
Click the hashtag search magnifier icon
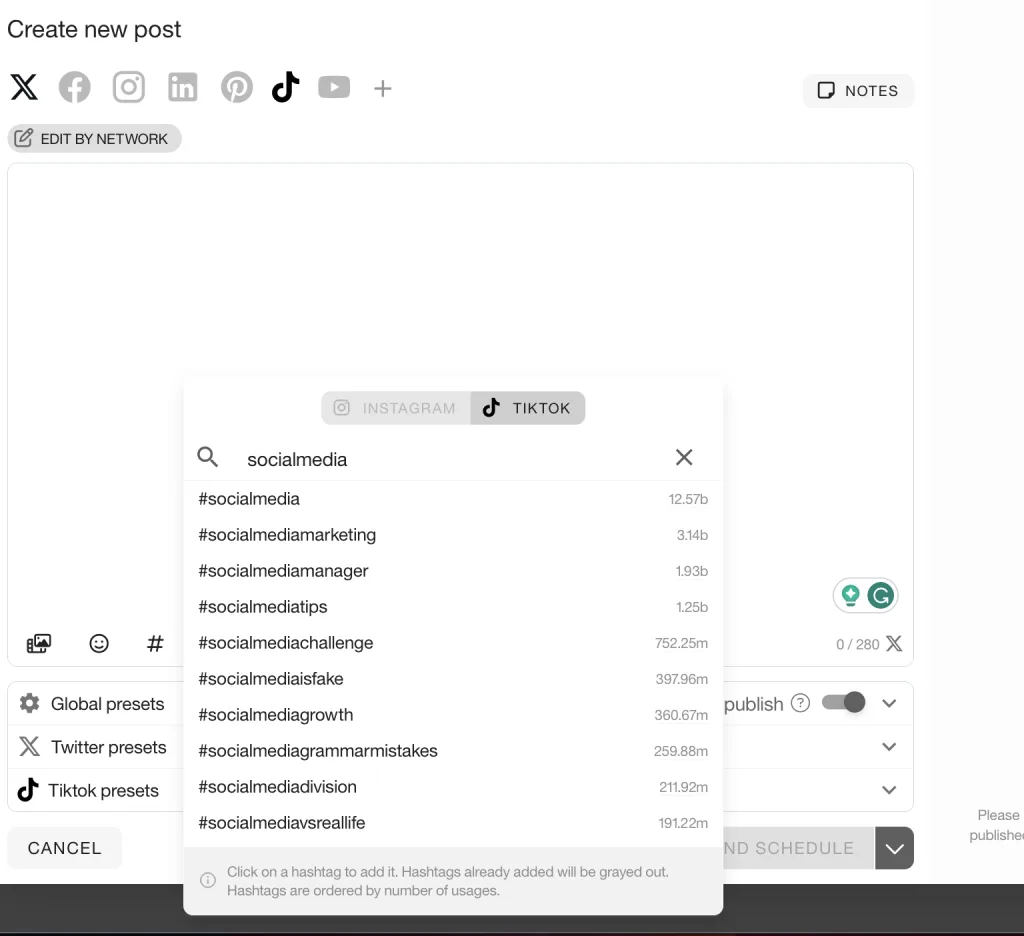208,457
